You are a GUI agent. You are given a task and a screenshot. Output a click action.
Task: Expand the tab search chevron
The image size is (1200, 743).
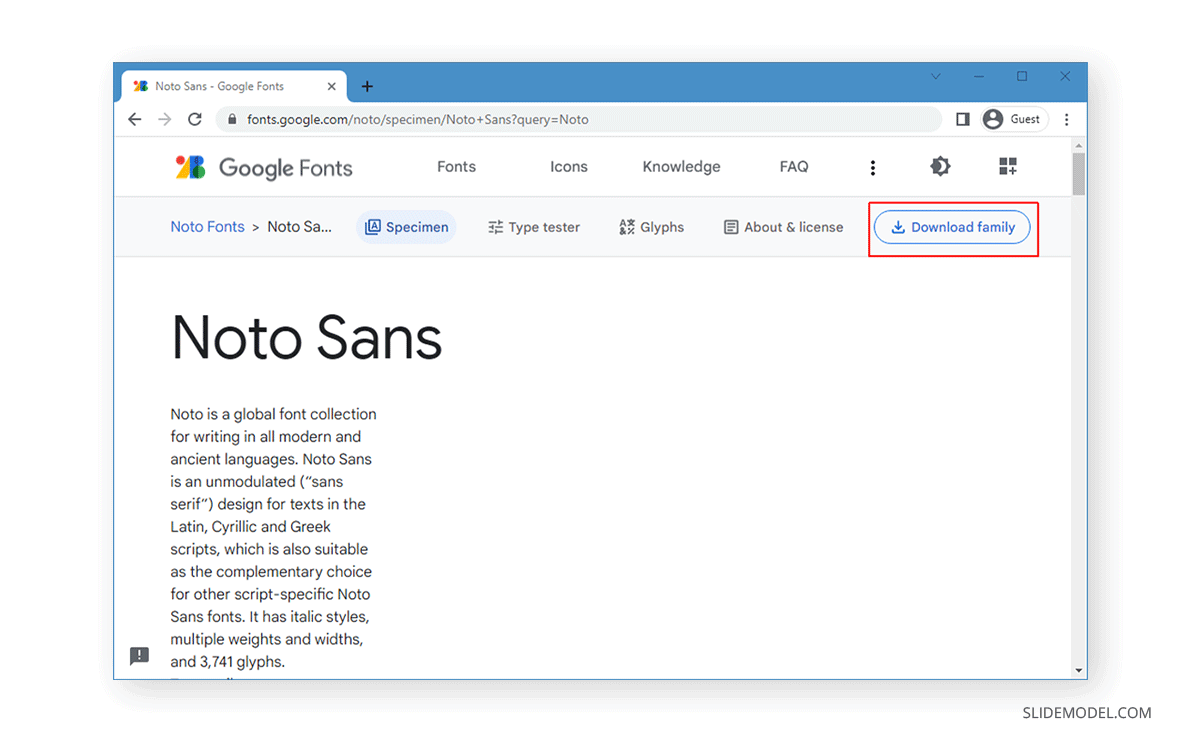click(x=936, y=76)
